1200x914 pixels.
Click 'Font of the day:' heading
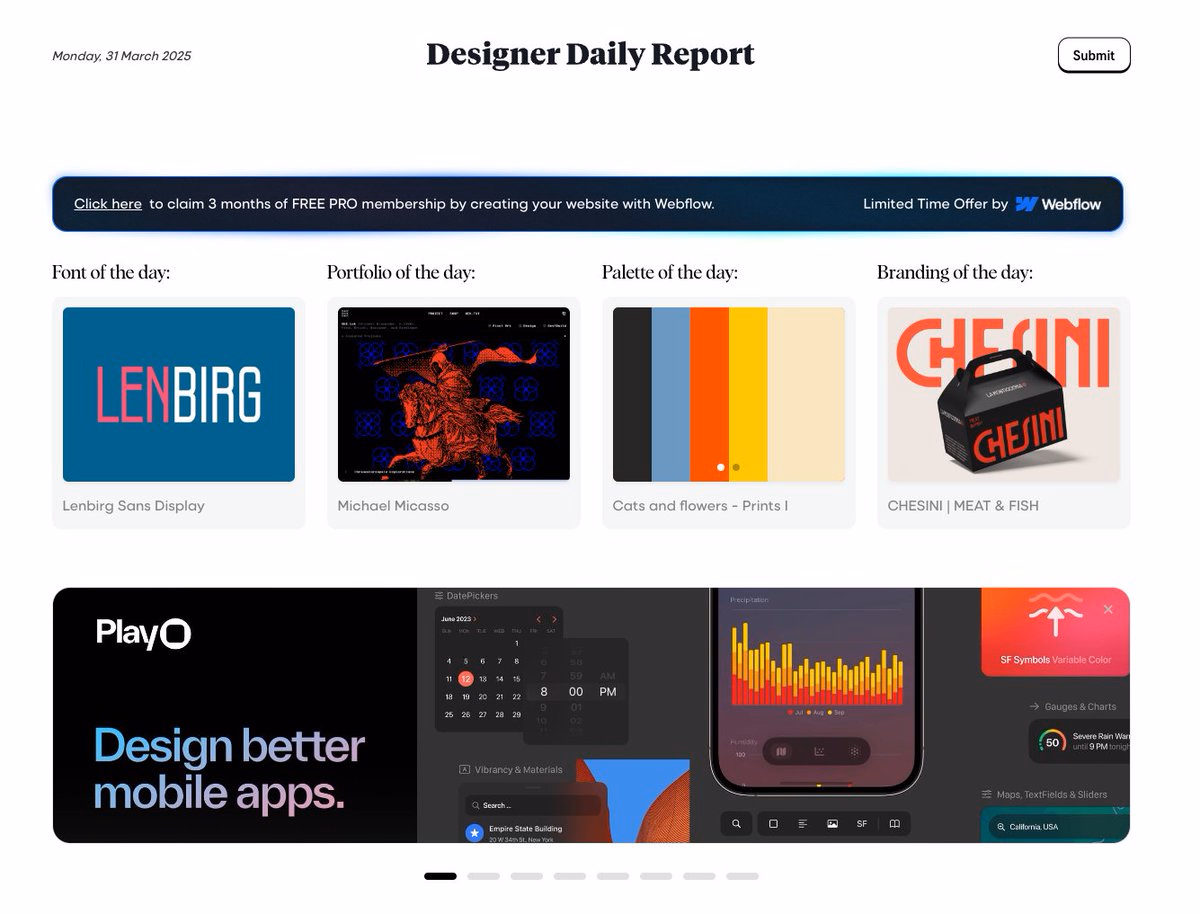point(111,272)
